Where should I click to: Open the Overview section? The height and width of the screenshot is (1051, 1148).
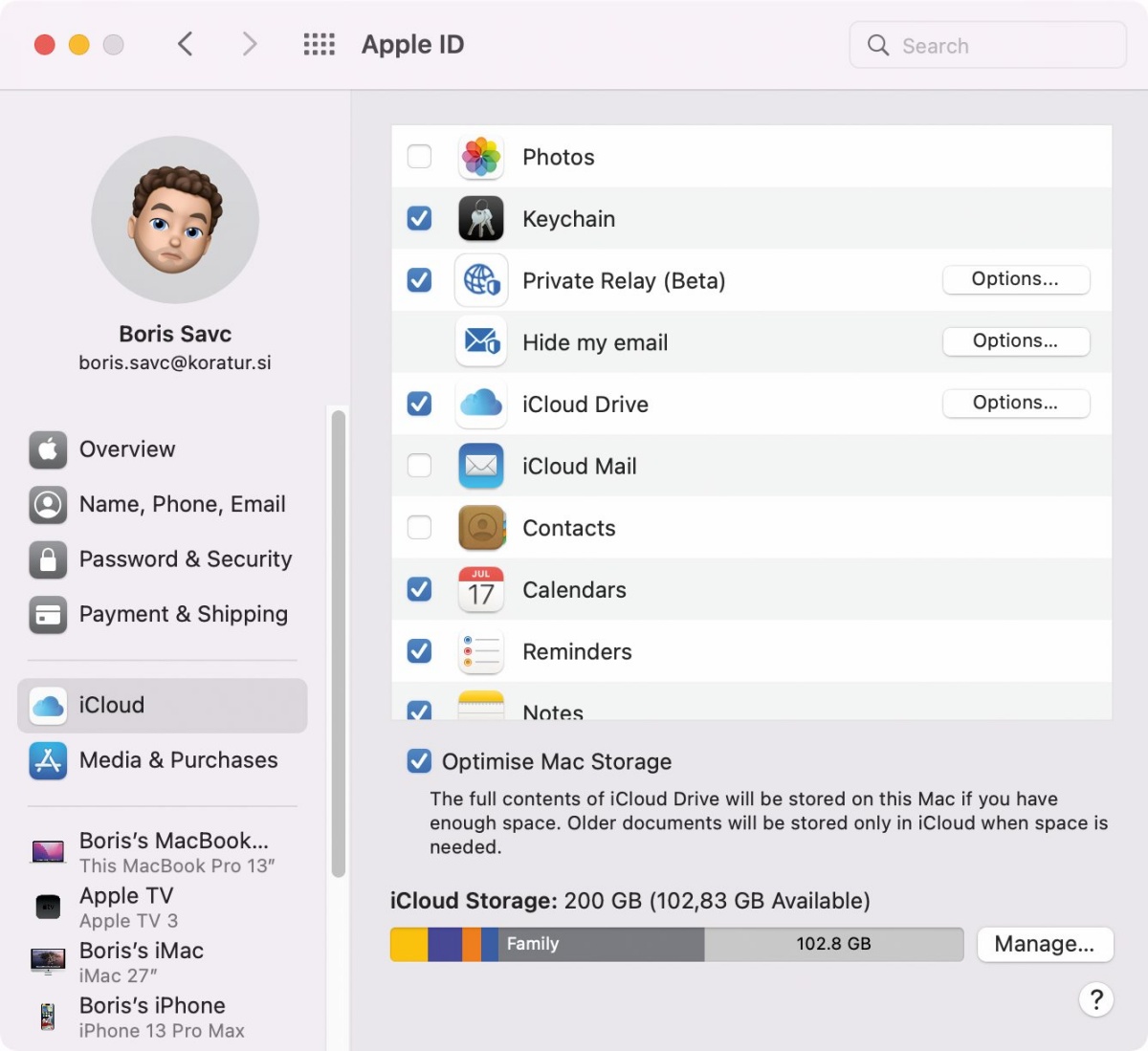click(x=163, y=449)
